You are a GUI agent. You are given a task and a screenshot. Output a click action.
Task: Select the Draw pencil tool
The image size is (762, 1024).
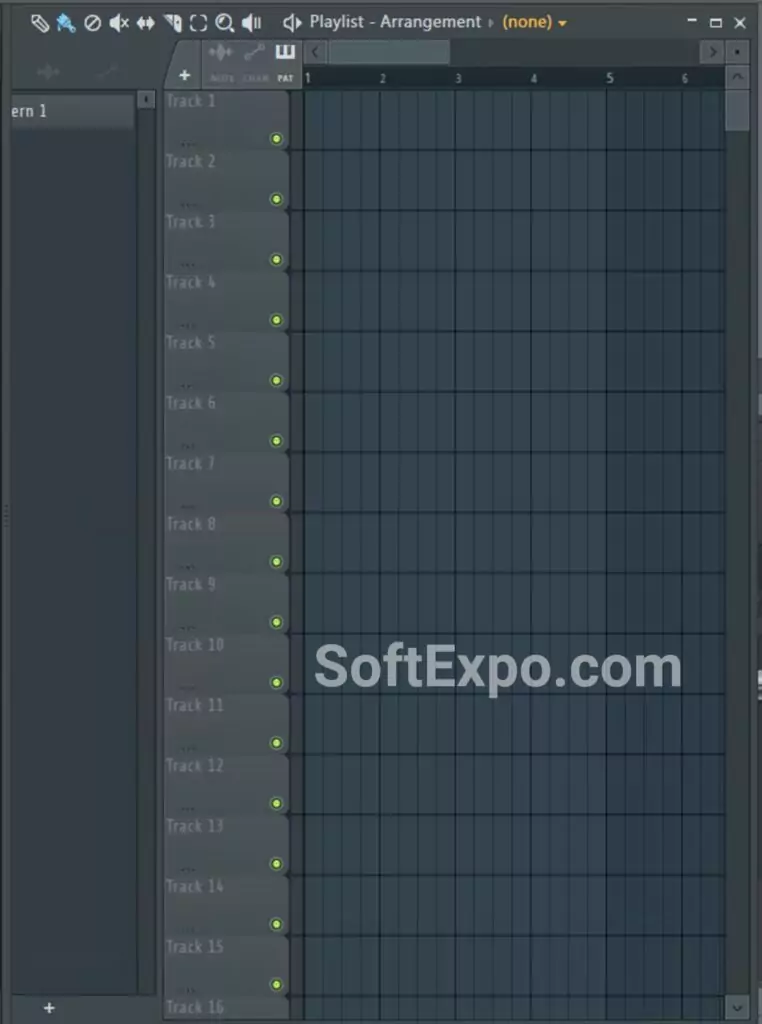(x=40, y=23)
